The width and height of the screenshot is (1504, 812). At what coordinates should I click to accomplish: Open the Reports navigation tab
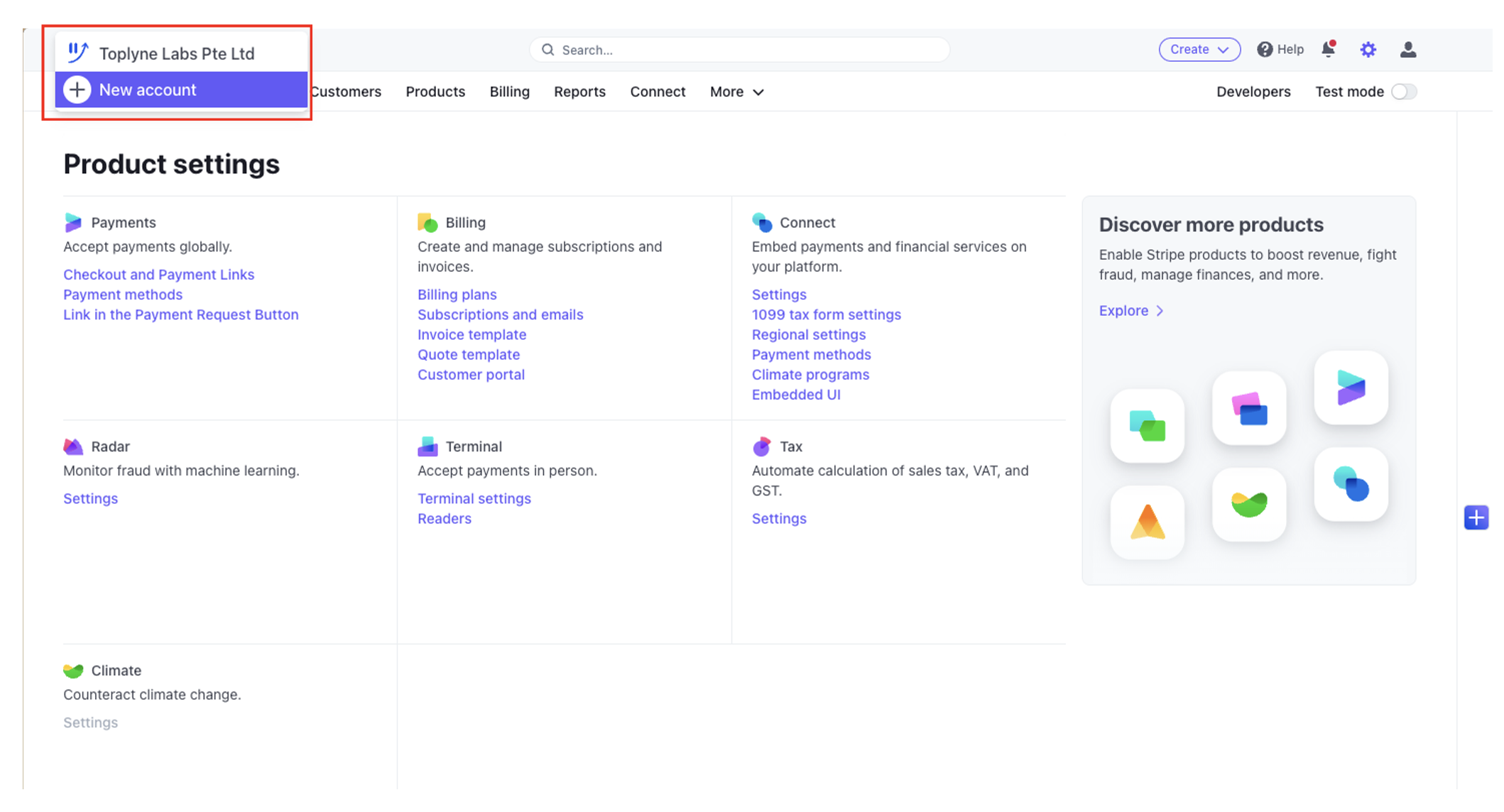pyautogui.click(x=579, y=92)
